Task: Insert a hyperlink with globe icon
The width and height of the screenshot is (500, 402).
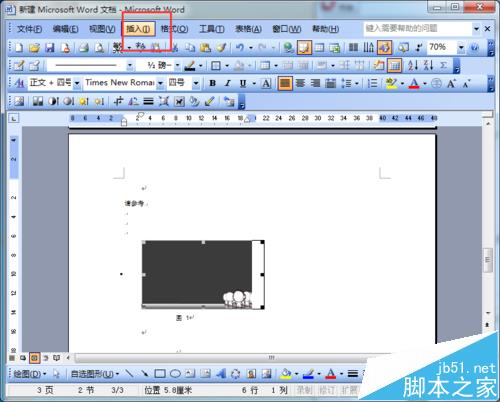Action: 288,48
